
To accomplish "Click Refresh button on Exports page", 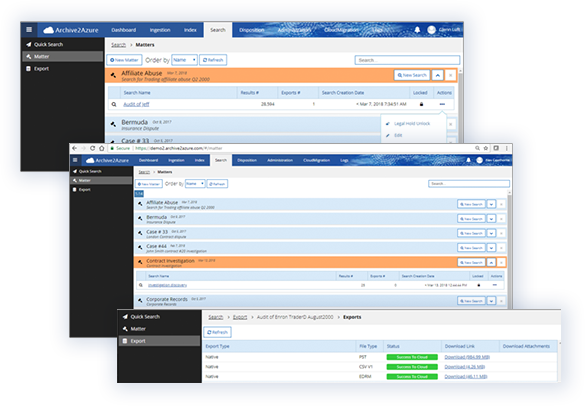I will (217, 332).
